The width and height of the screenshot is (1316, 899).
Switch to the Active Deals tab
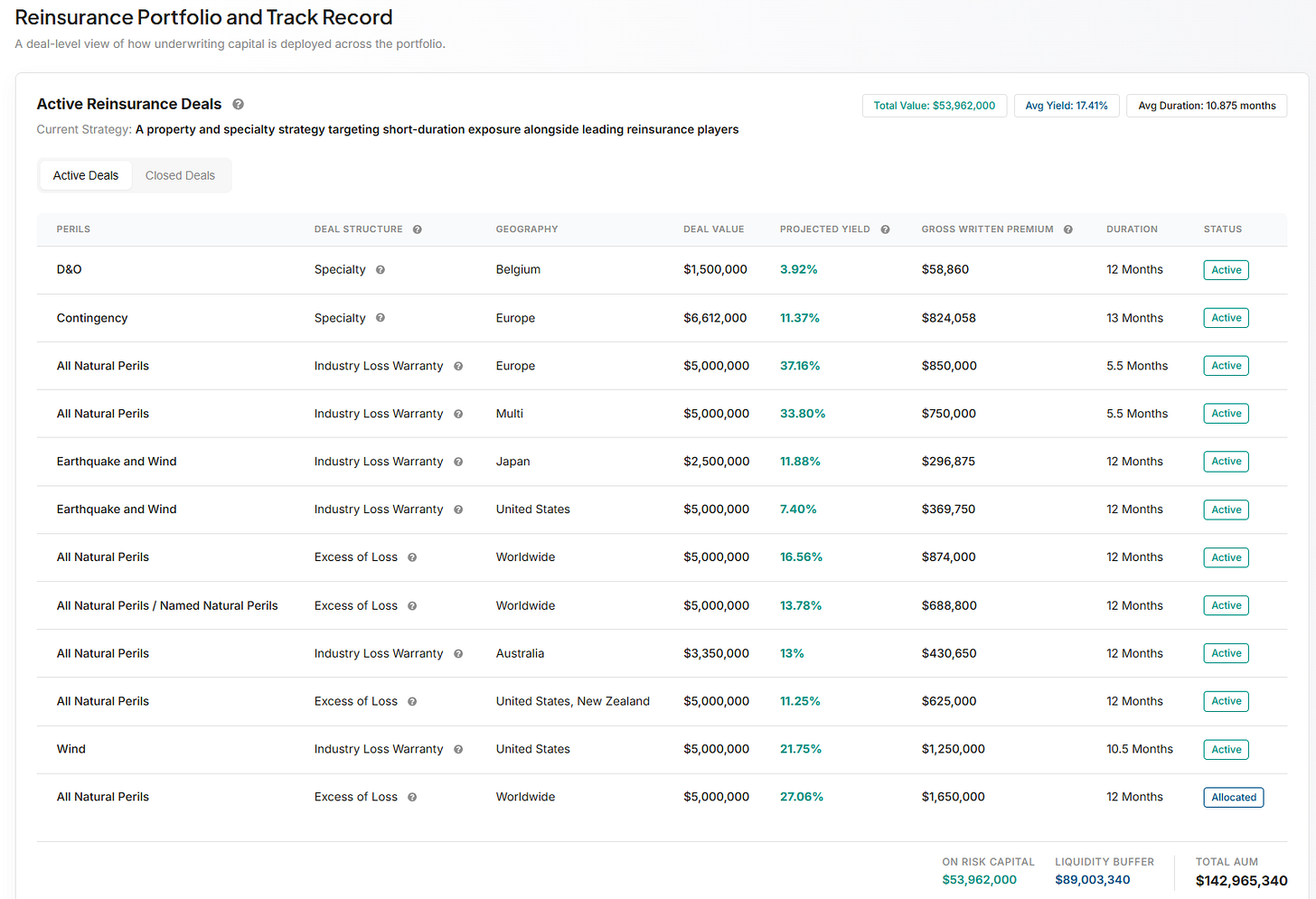point(86,175)
